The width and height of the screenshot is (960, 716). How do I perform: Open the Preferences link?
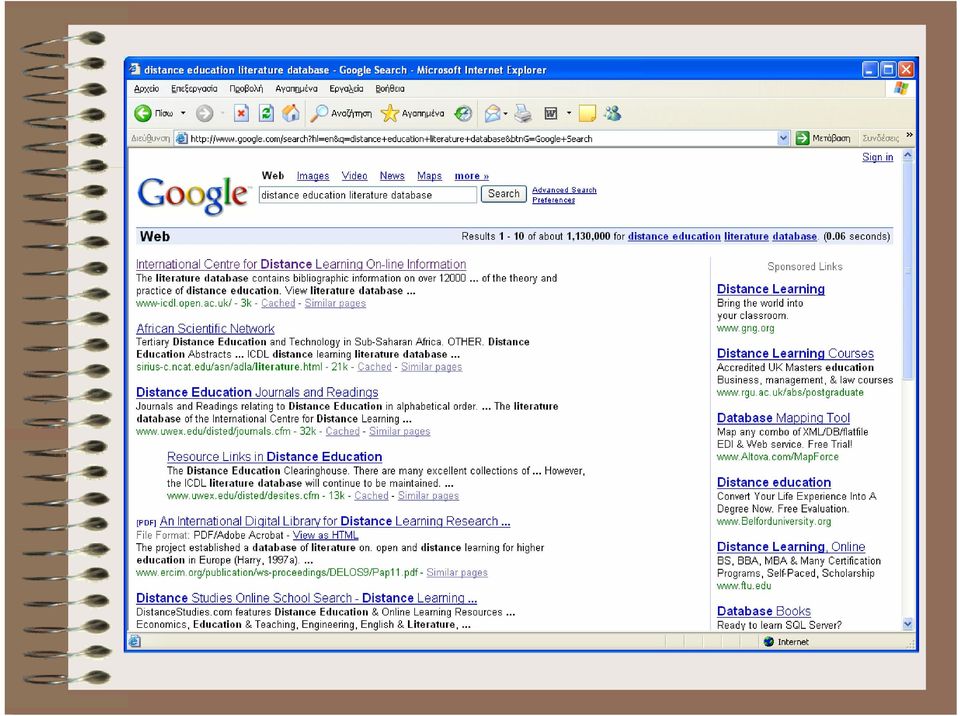pos(553,200)
